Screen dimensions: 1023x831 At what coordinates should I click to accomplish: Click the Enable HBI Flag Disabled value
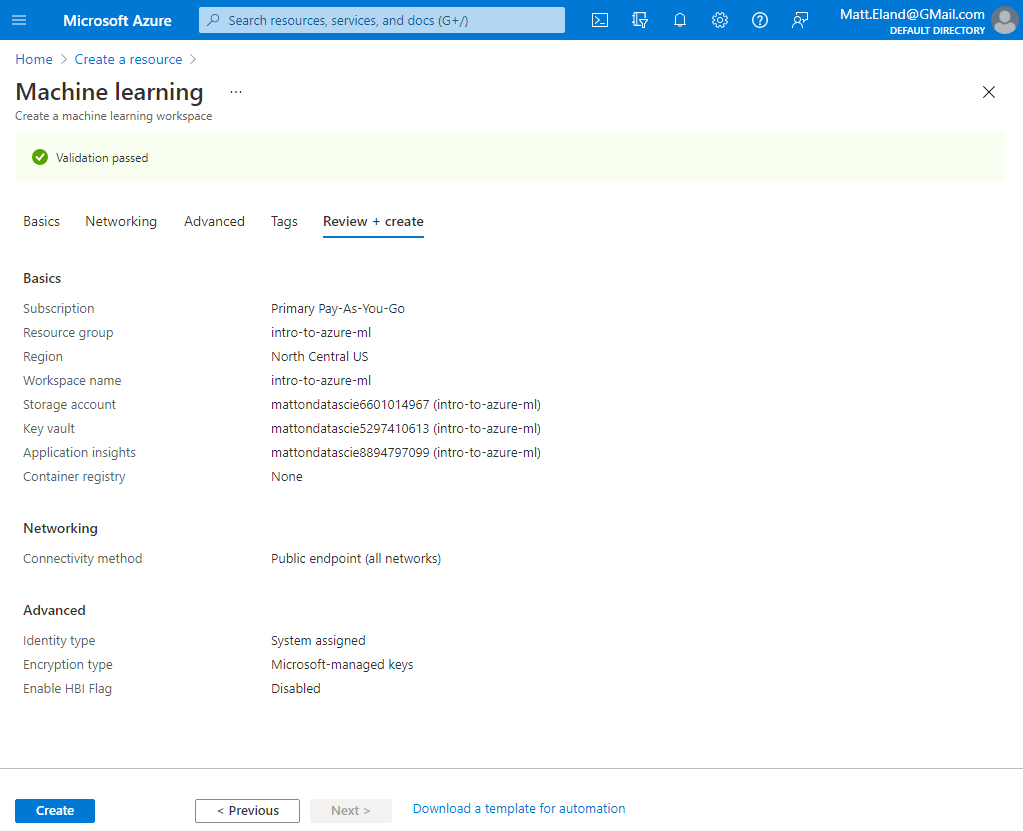[x=296, y=689]
